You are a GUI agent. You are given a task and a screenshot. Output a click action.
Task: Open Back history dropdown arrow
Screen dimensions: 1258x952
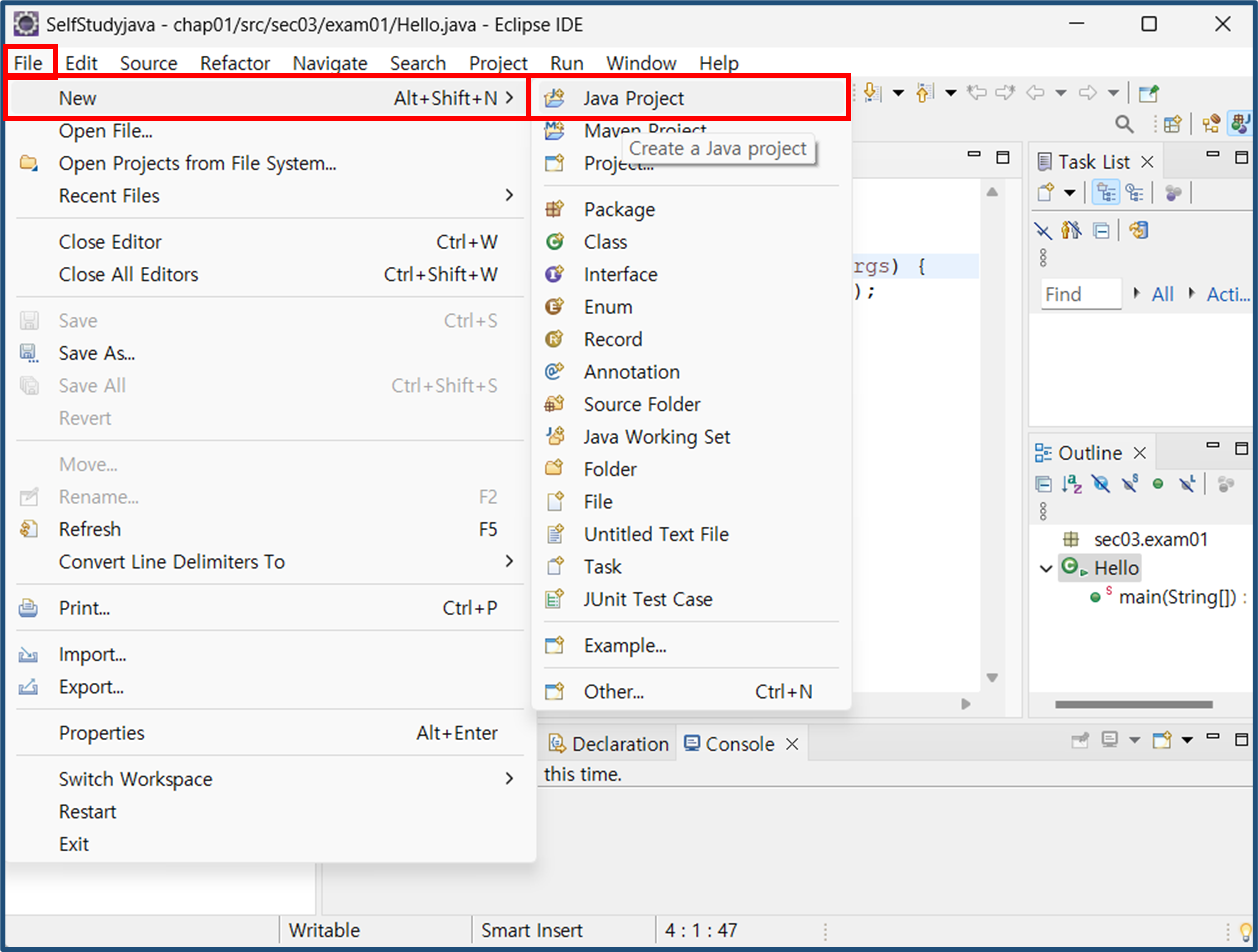(1061, 93)
